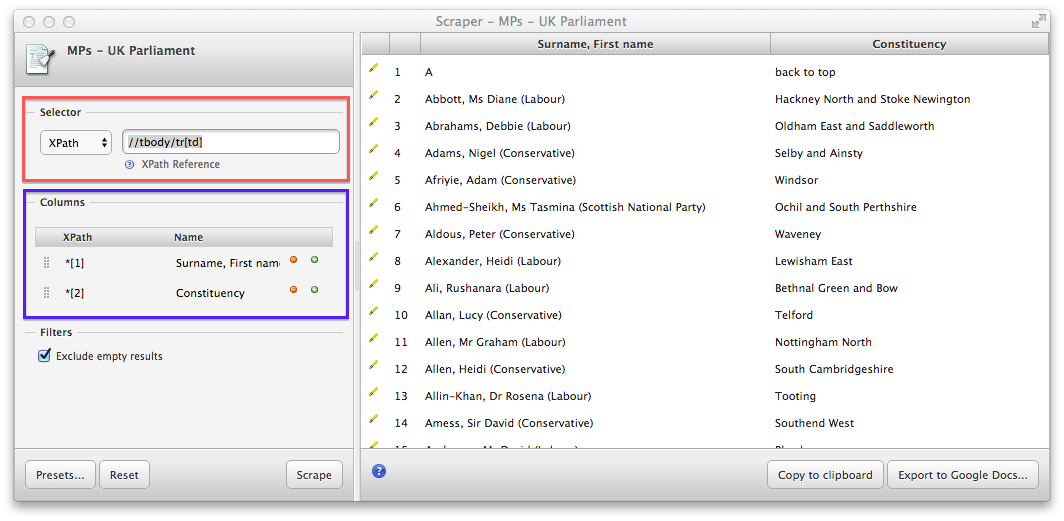Image resolution: width=1064 pixels, height=521 pixels.
Task: Click the Scrape button
Action: [x=314, y=475]
